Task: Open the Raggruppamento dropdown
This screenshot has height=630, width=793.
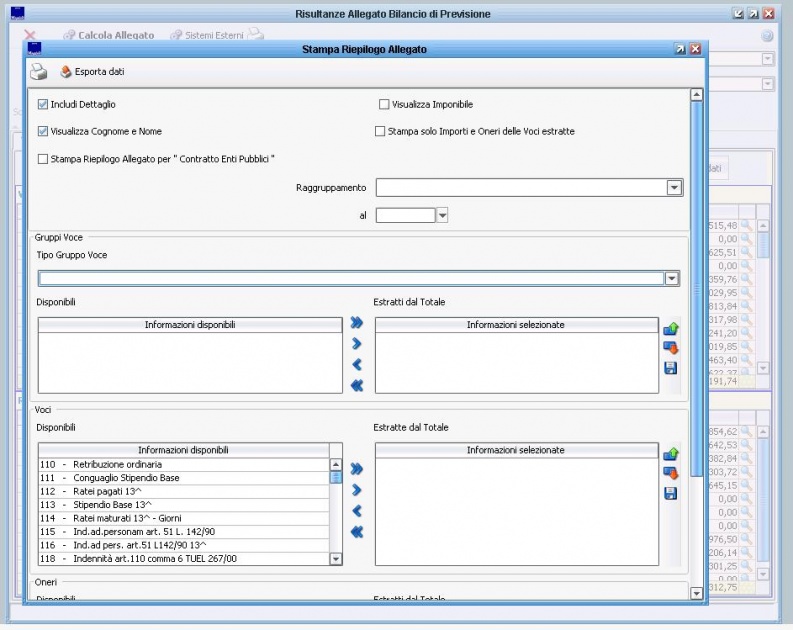Action: 674,188
